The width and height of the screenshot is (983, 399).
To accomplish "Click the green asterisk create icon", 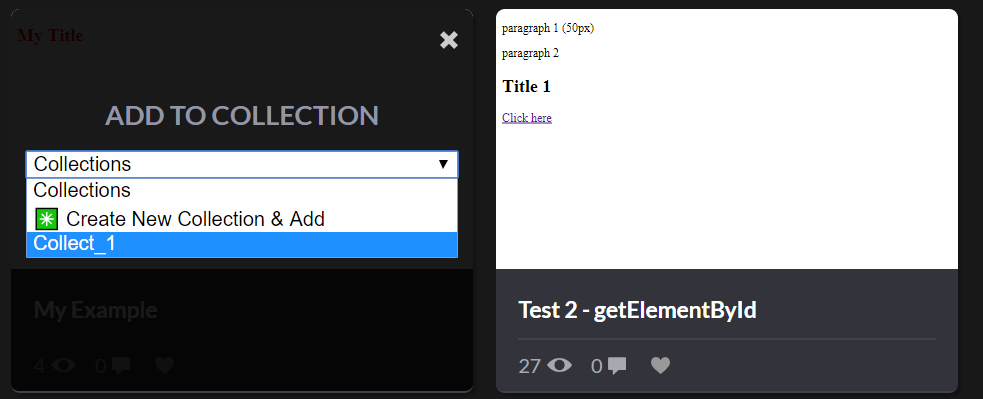I will [46, 219].
